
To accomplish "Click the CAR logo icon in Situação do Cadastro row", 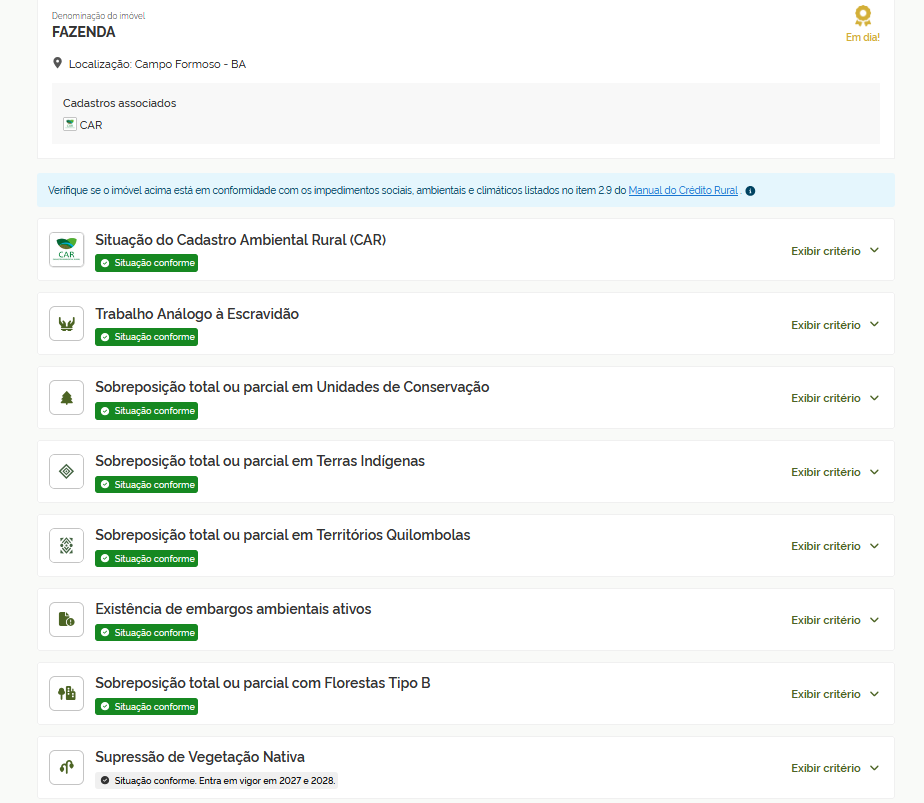I will [67, 250].
